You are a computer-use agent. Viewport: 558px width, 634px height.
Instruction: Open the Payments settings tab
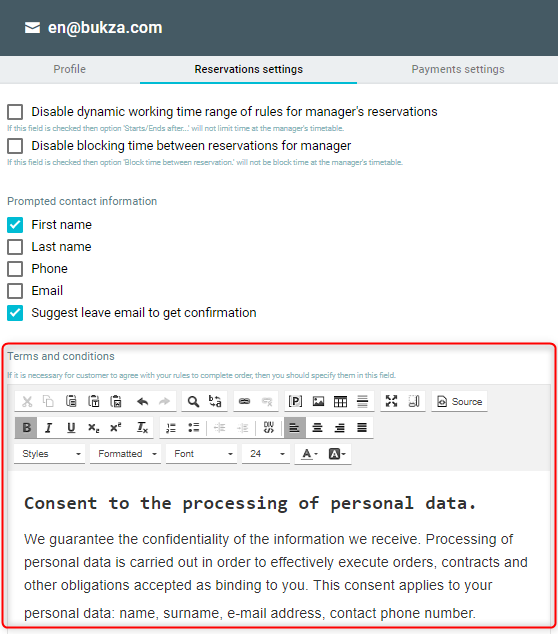point(458,70)
